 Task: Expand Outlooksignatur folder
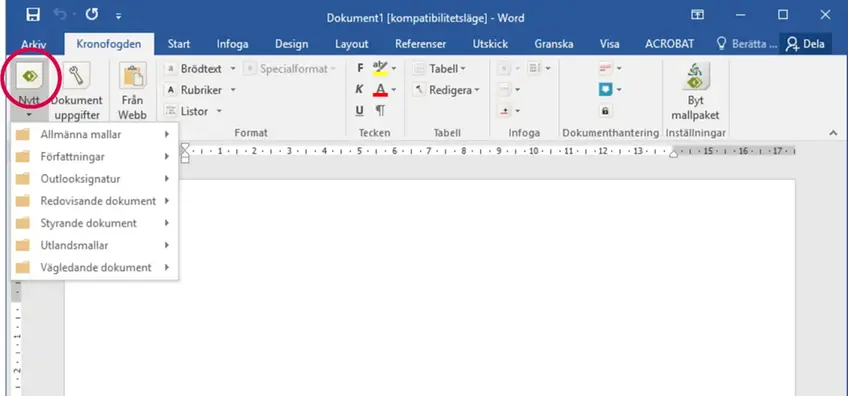[94, 179]
